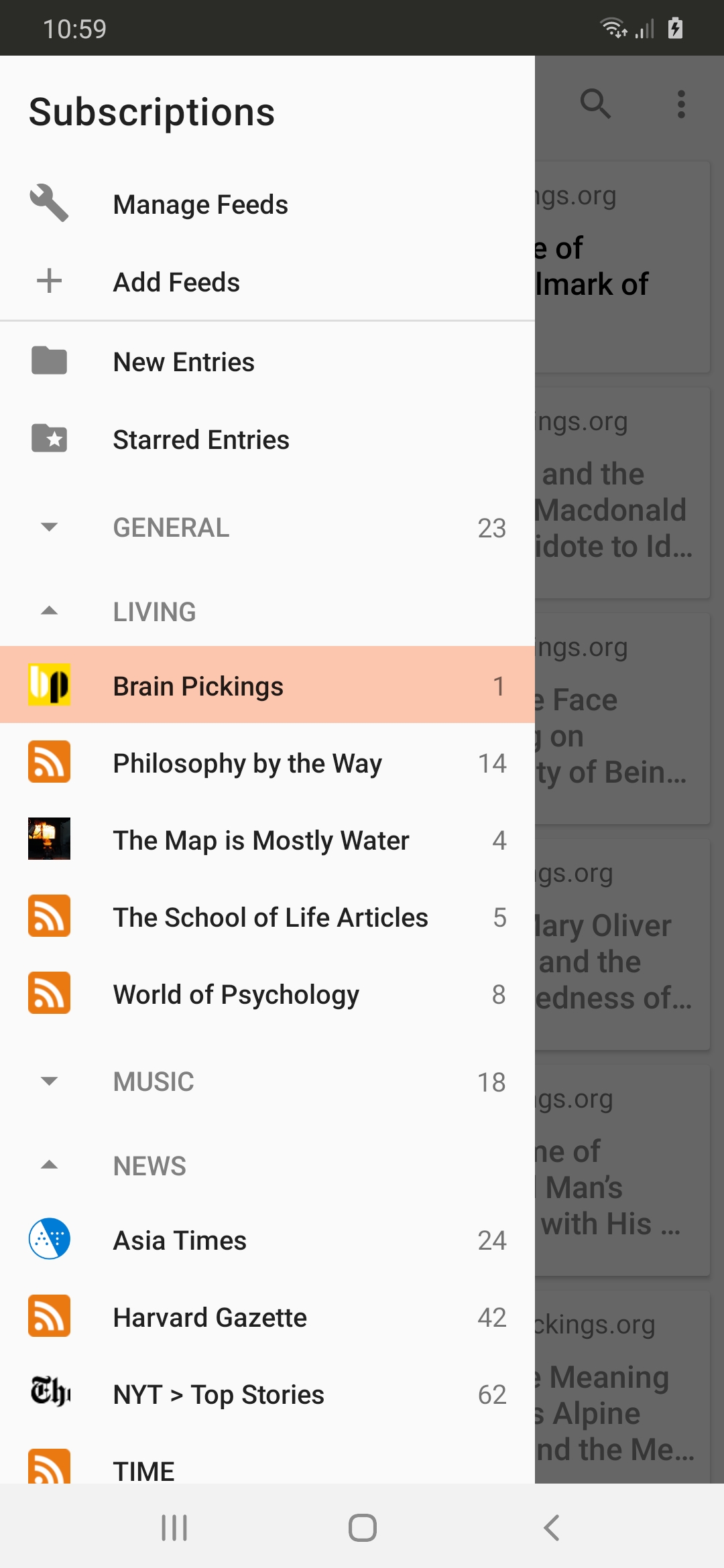724x1568 pixels.
Task: Collapse the NEWS category arrow
Action: tap(49, 1165)
